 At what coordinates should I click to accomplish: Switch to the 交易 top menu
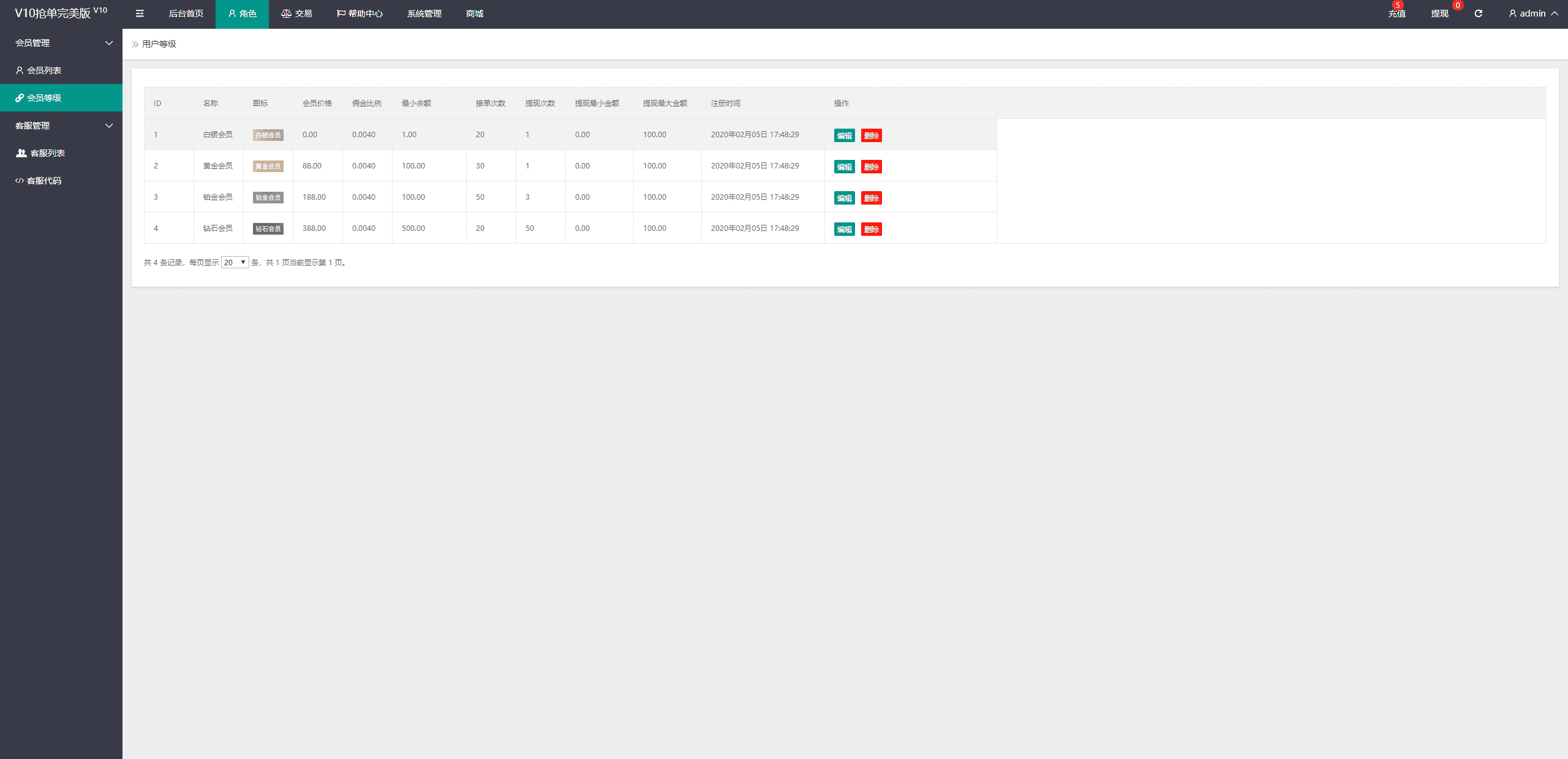click(x=297, y=13)
